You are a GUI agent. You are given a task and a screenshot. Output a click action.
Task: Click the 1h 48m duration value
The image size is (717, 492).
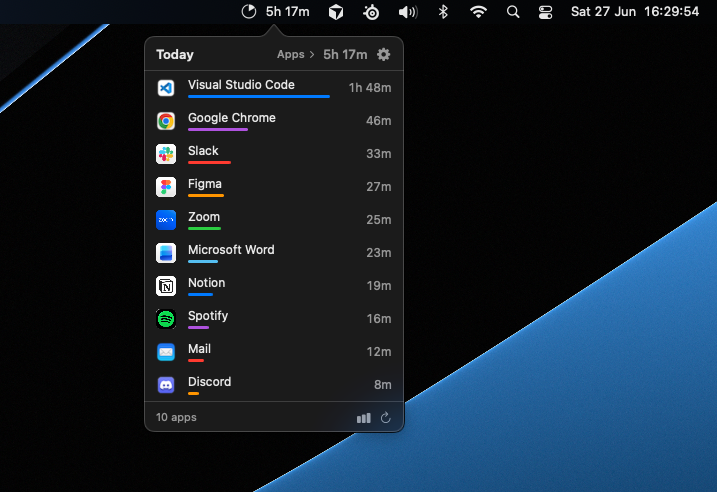370,88
